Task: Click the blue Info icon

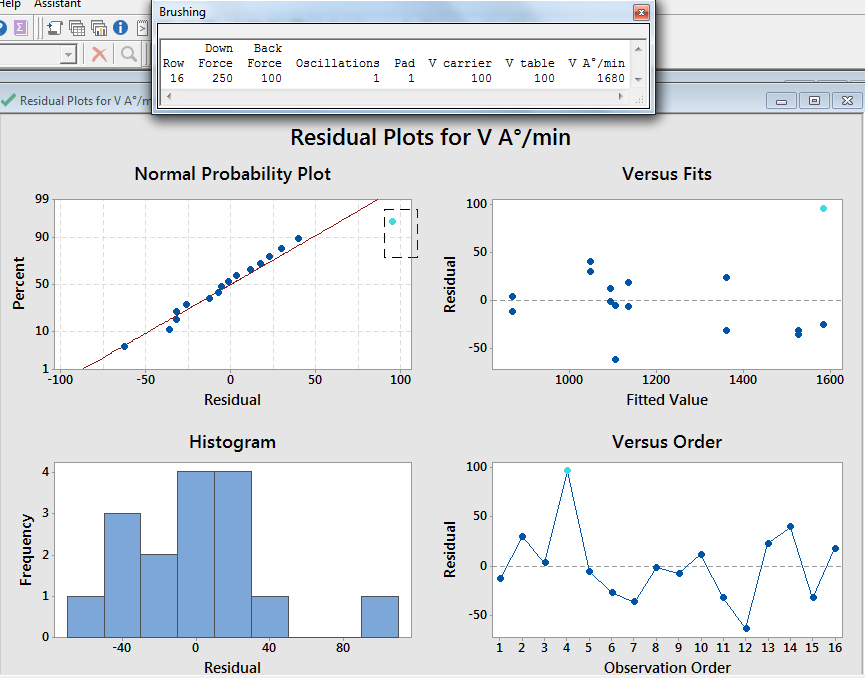Action: [x=120, y=27]
